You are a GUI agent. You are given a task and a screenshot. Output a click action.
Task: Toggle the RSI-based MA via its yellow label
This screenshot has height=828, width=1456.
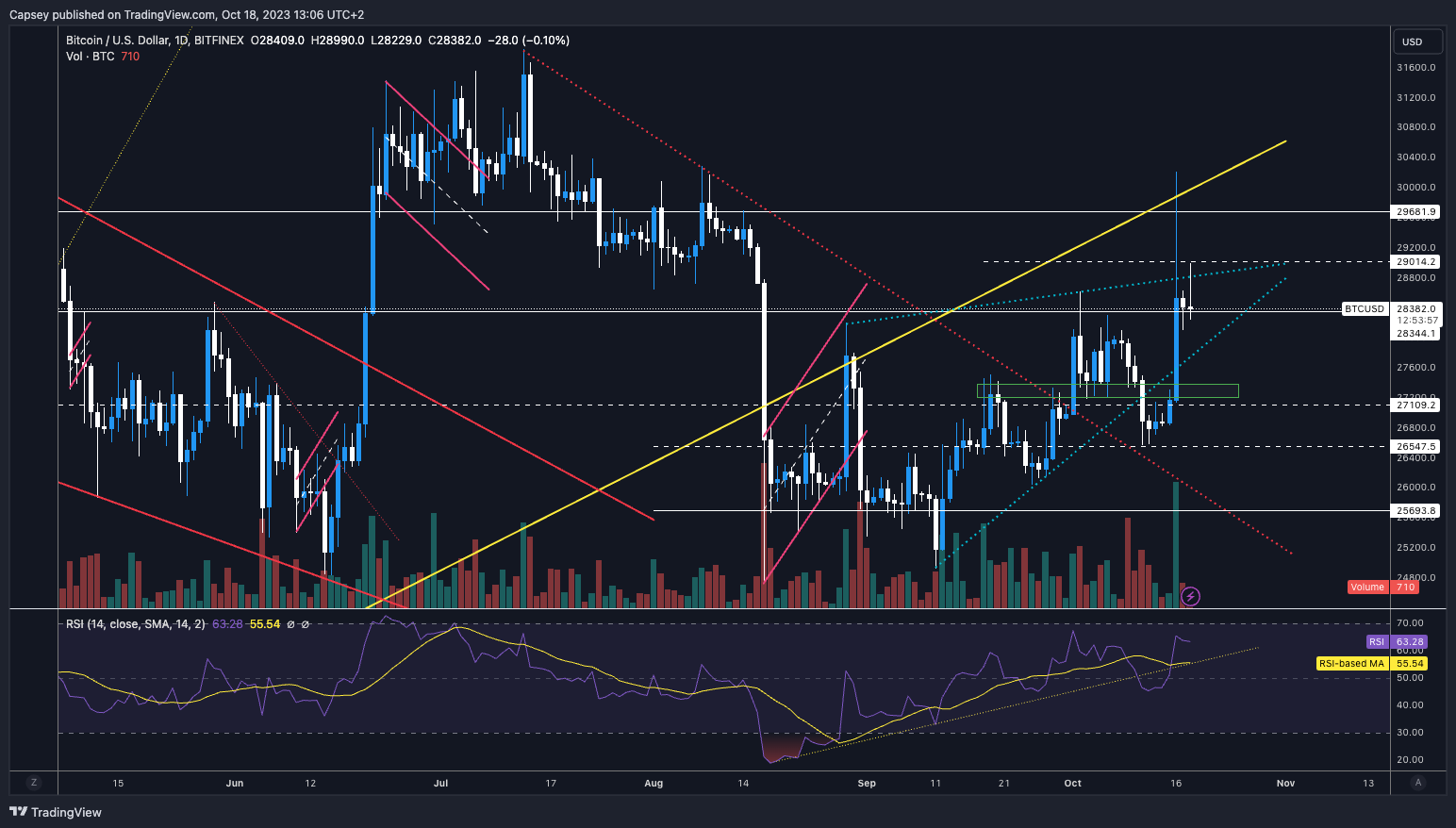(1350, 663)
